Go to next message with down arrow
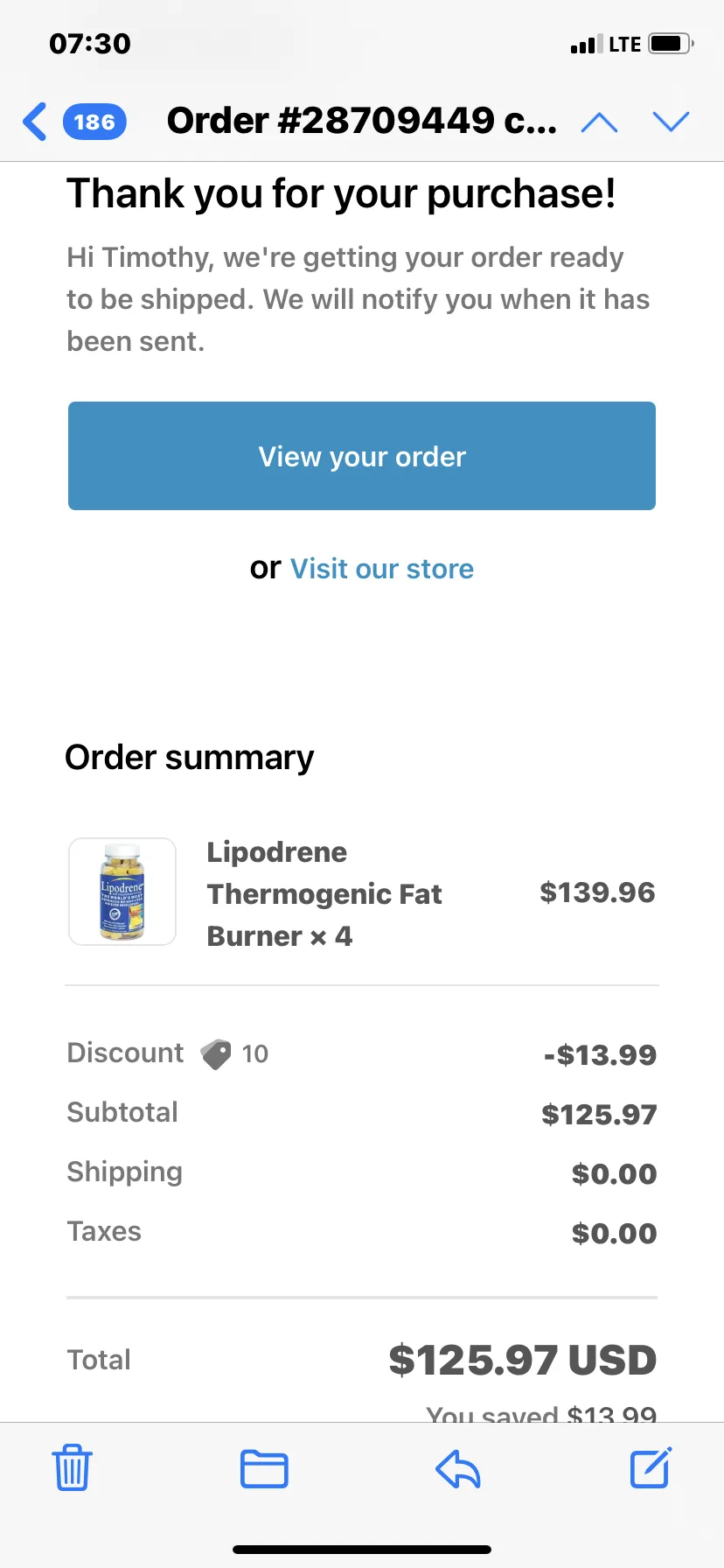Viewport: 724px width, 1568px height. [x=672, y=122]
